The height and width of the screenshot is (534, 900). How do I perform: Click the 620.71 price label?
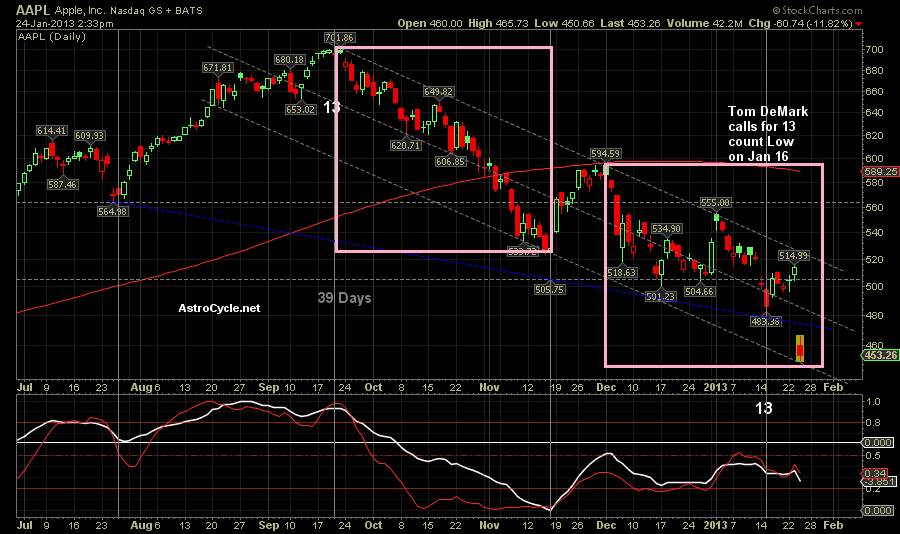tap(406, 146)
